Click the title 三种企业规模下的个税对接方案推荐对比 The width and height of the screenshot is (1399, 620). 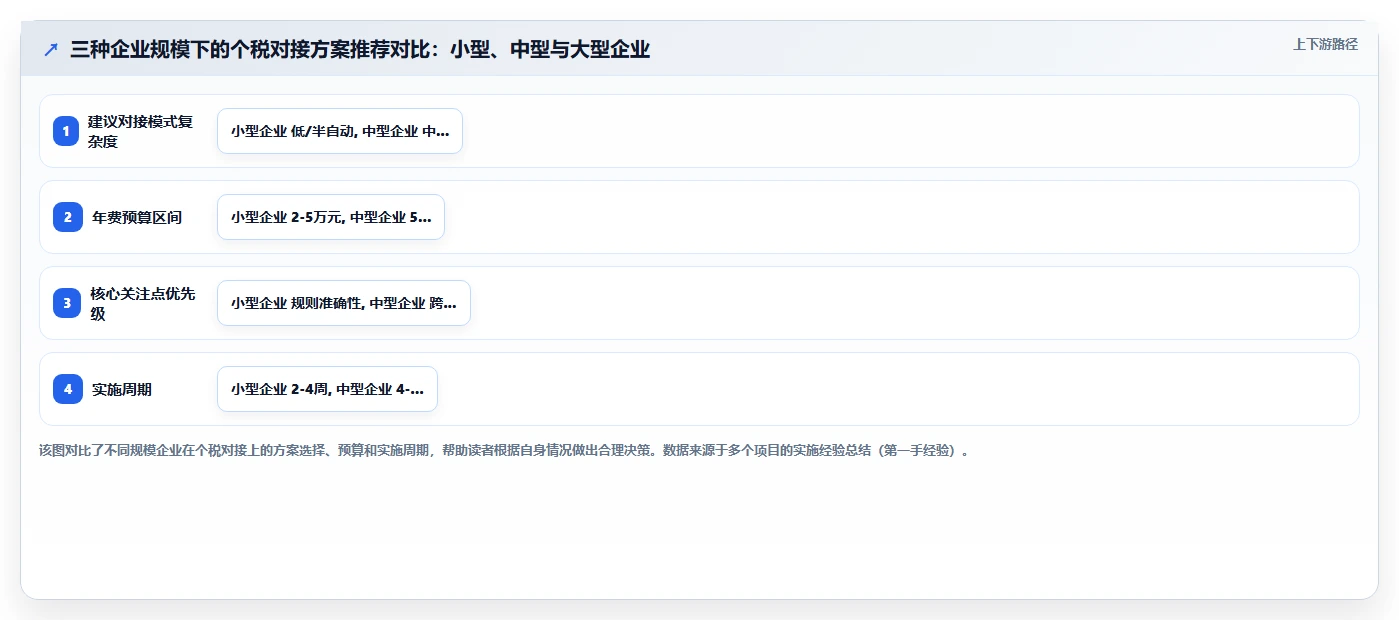(360, 49)
